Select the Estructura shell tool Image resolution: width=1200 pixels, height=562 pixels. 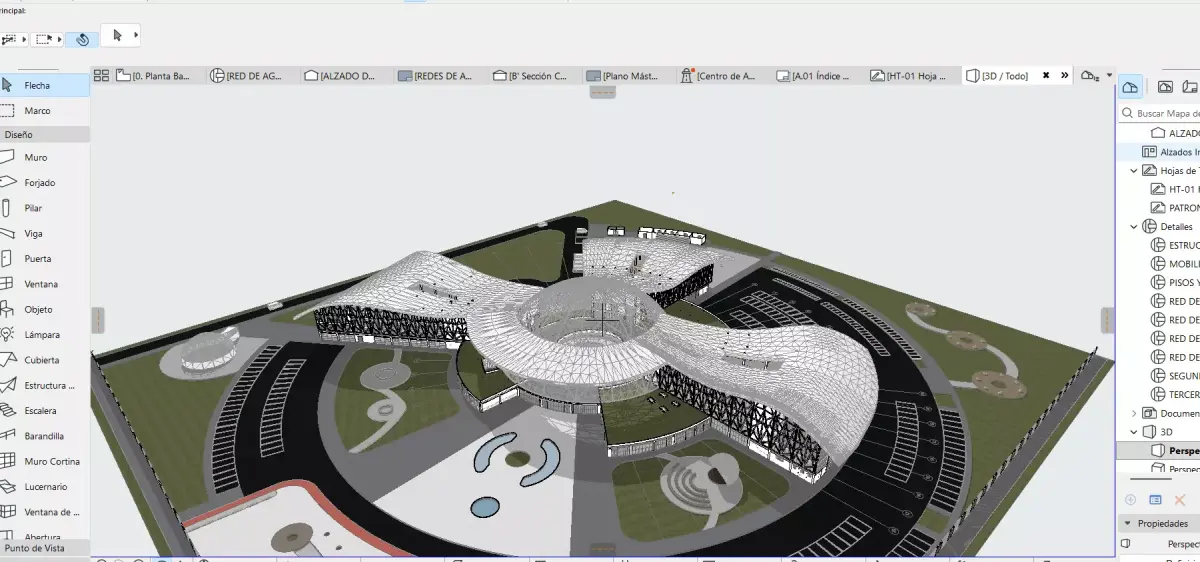click(x=44, y=385)
